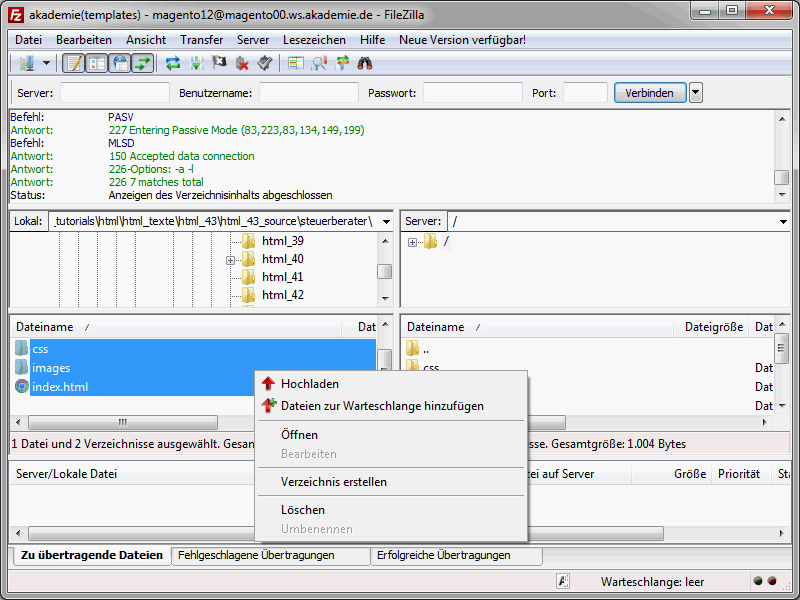This screenshot has width=800, height=600.
Task: Click Server/Lokale Datei column header
Action: tap(134, 474)
